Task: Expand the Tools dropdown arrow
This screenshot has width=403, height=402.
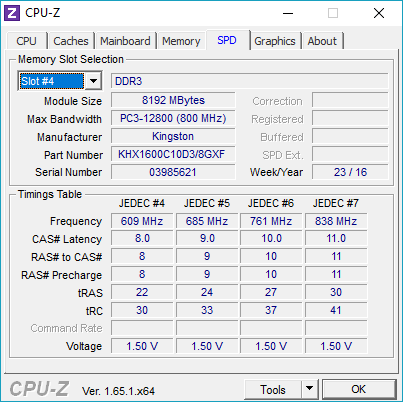Action: click(x=309, y=389)
